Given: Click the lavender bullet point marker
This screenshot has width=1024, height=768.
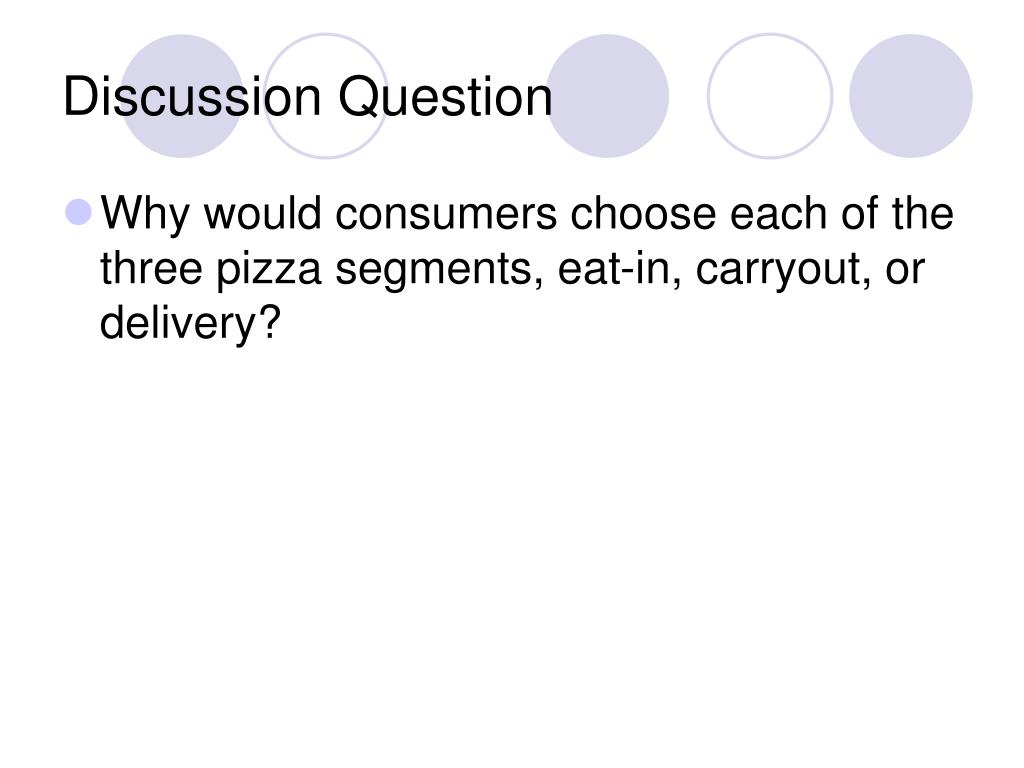Looking at the screenshot, I should click(78, 212).
